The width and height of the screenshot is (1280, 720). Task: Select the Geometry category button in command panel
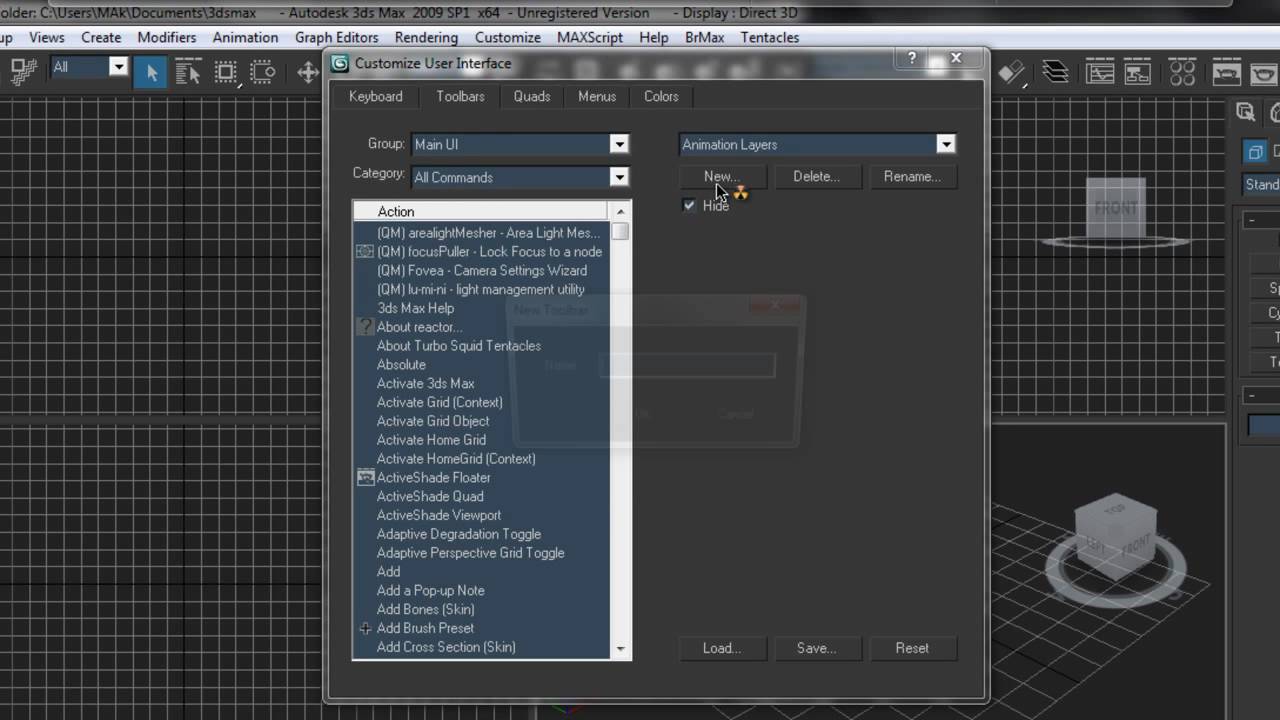[1254, 152]
